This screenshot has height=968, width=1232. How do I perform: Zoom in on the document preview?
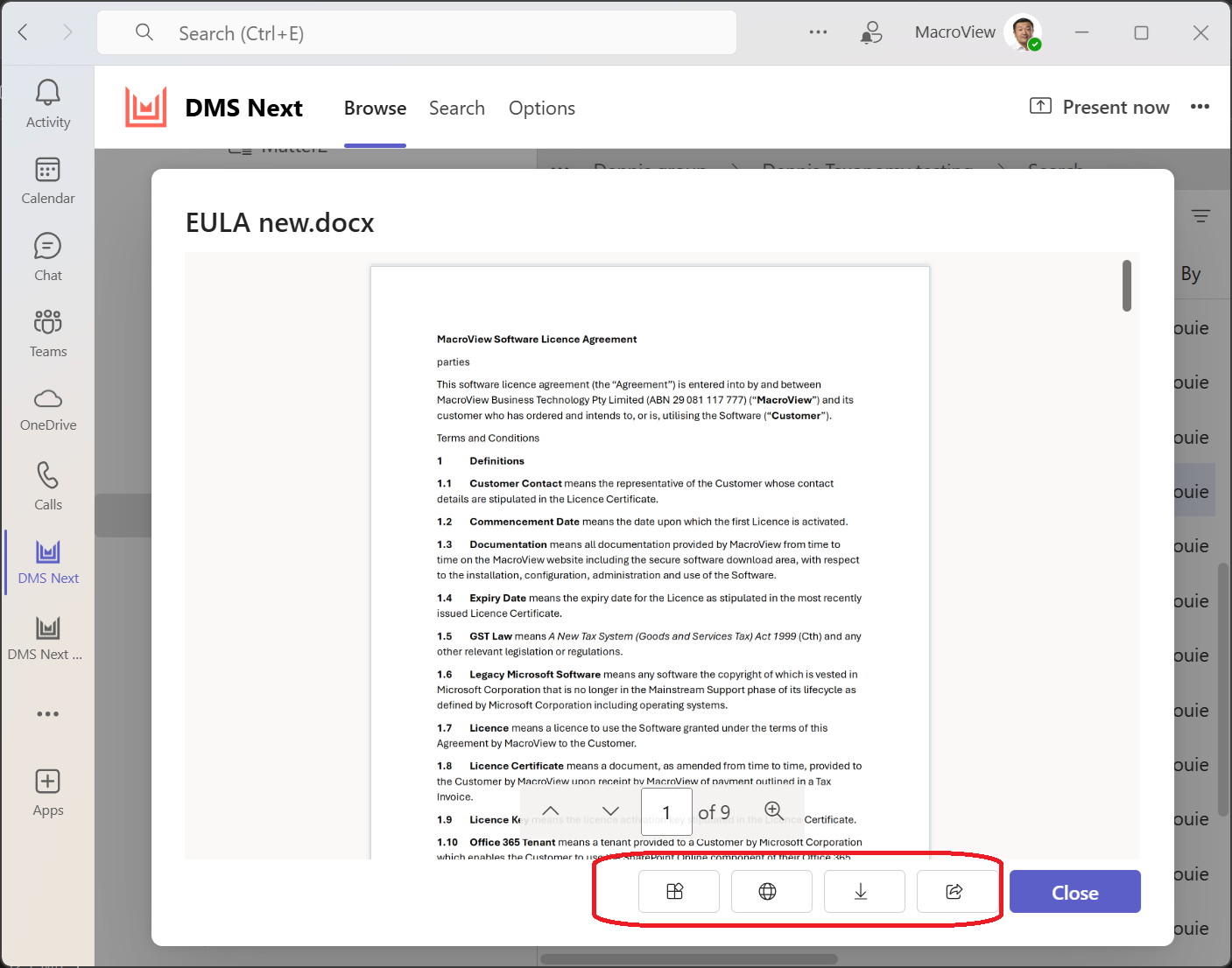[x=774, y=810]
